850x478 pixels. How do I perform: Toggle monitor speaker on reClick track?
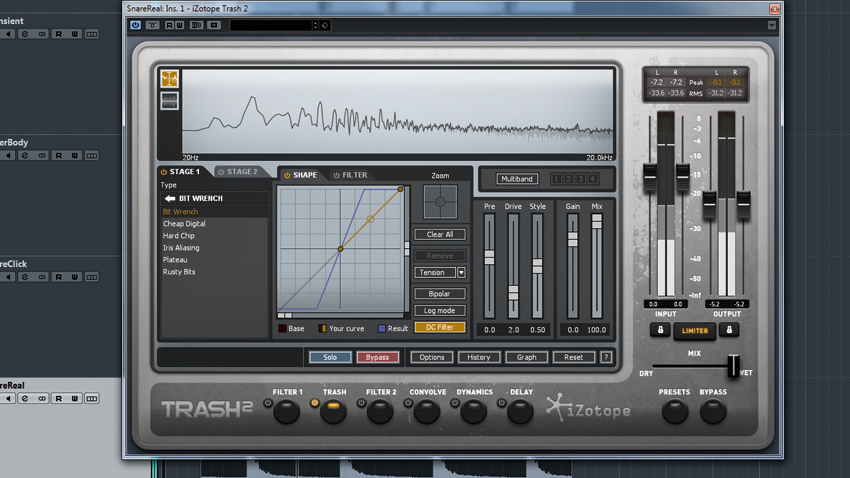pos(8,277)
